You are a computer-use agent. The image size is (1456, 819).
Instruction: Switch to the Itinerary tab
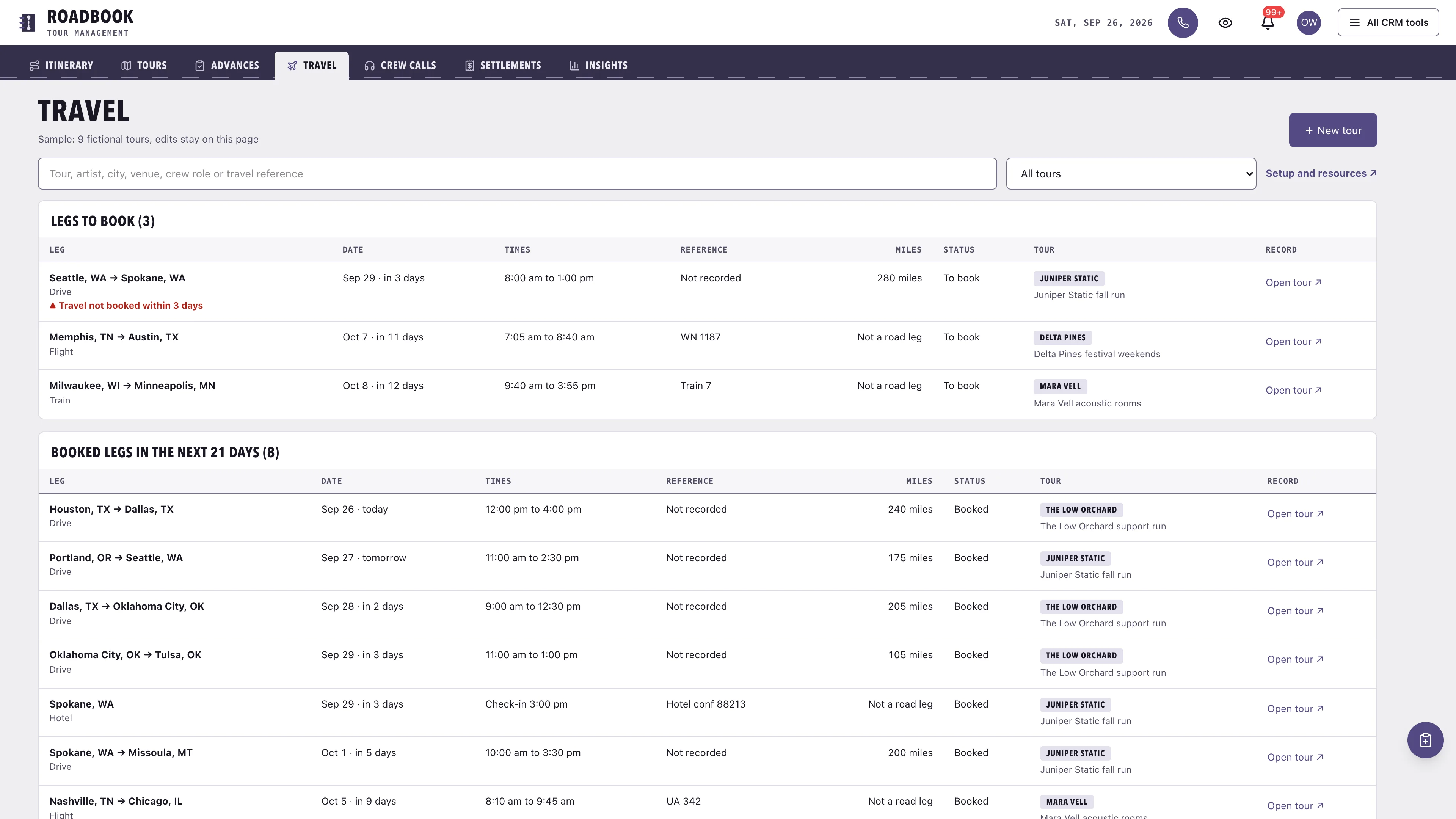click(x=61, y=66)
